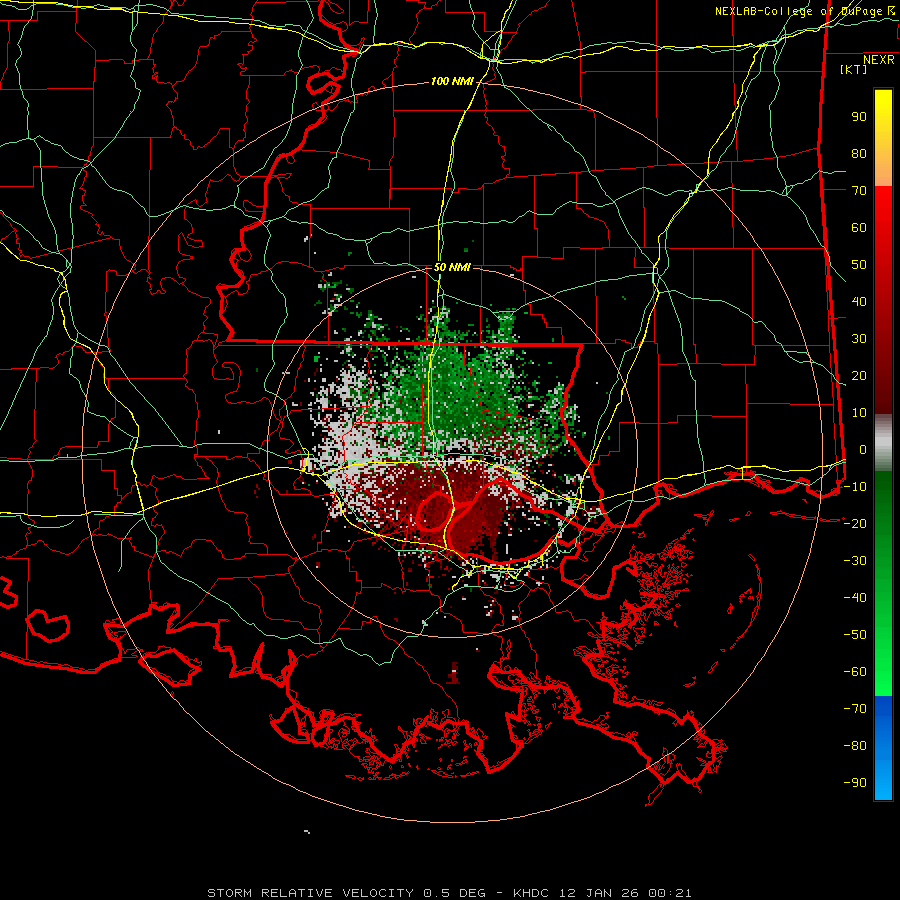Click the -90 value on the velocity scale
The height and width of the screenshot is (900, 900).
tap(855, 782)
